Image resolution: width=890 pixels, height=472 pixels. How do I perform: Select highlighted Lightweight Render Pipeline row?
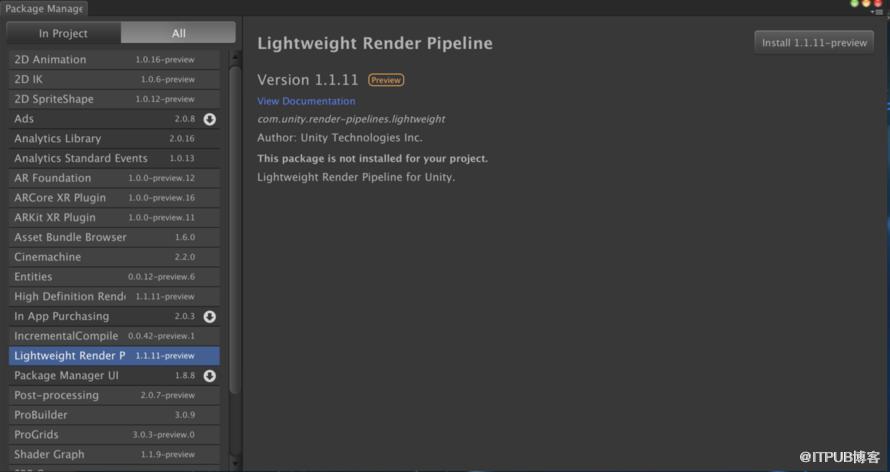tap(114, 356)
